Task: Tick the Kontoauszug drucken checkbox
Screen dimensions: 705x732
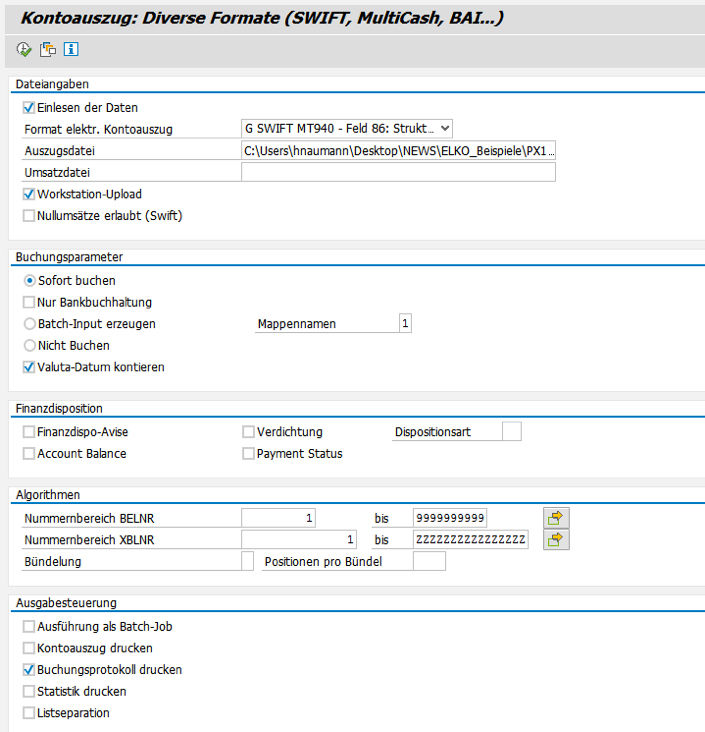Action: coord(29,648)
